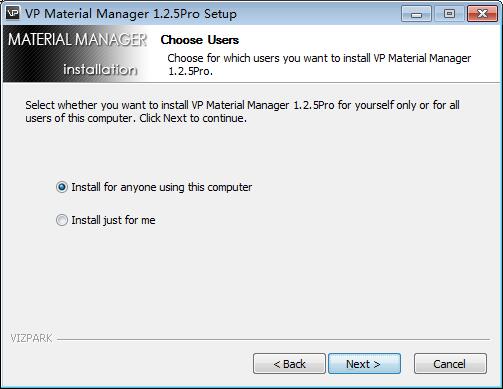Maximize the Setup window
The image size is (503, 389).
449,14
